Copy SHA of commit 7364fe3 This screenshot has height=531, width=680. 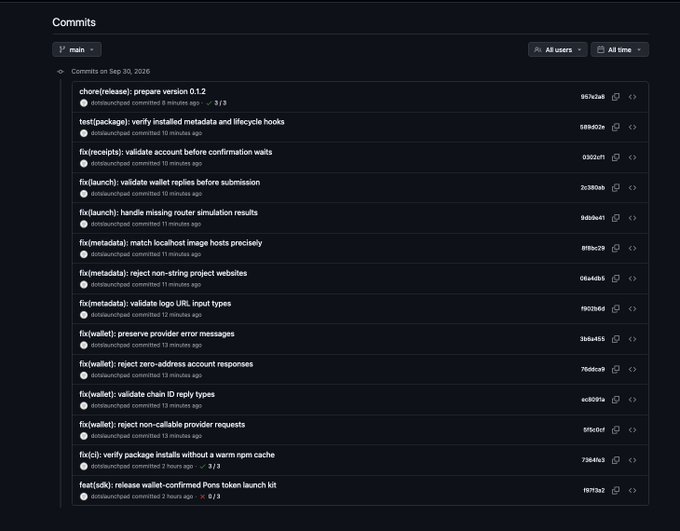(x=615, y=460)
